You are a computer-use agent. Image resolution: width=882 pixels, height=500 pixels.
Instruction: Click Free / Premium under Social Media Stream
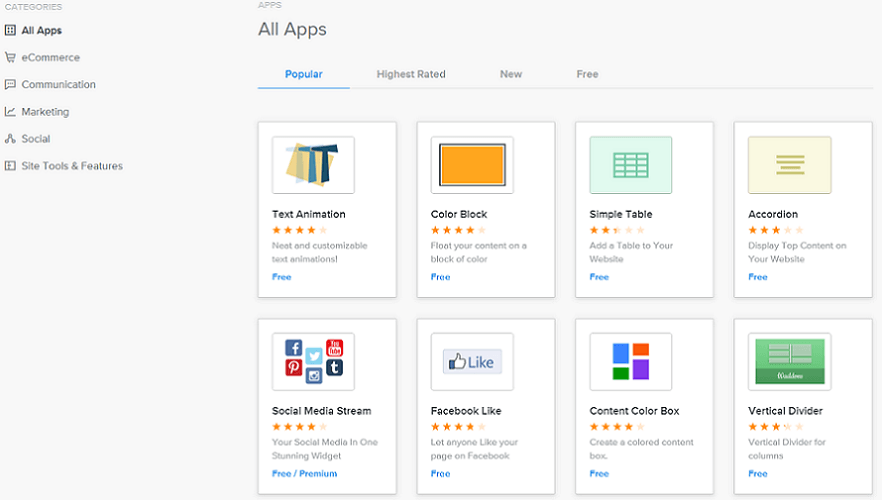[305, 474]
